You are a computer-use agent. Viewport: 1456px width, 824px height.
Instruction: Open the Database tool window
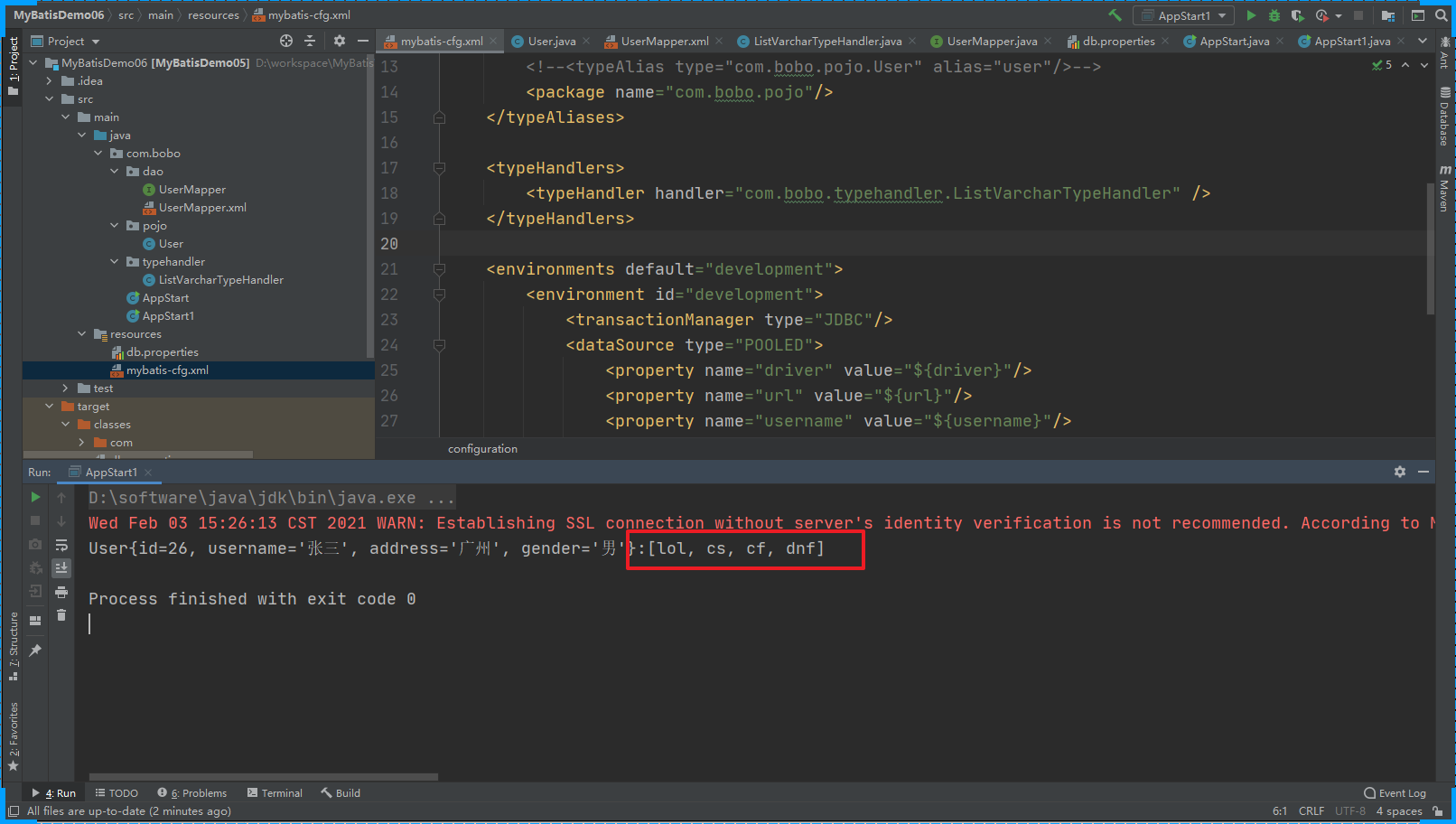pos(1444,116)
